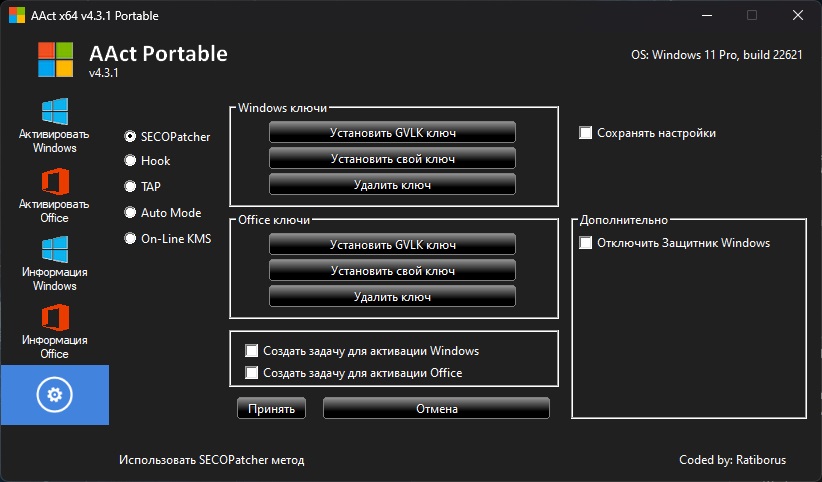Click the AAct Portable four-color logo
This screenshot has height=482, width=822.
pyautogui.click(x=56, y=59)
